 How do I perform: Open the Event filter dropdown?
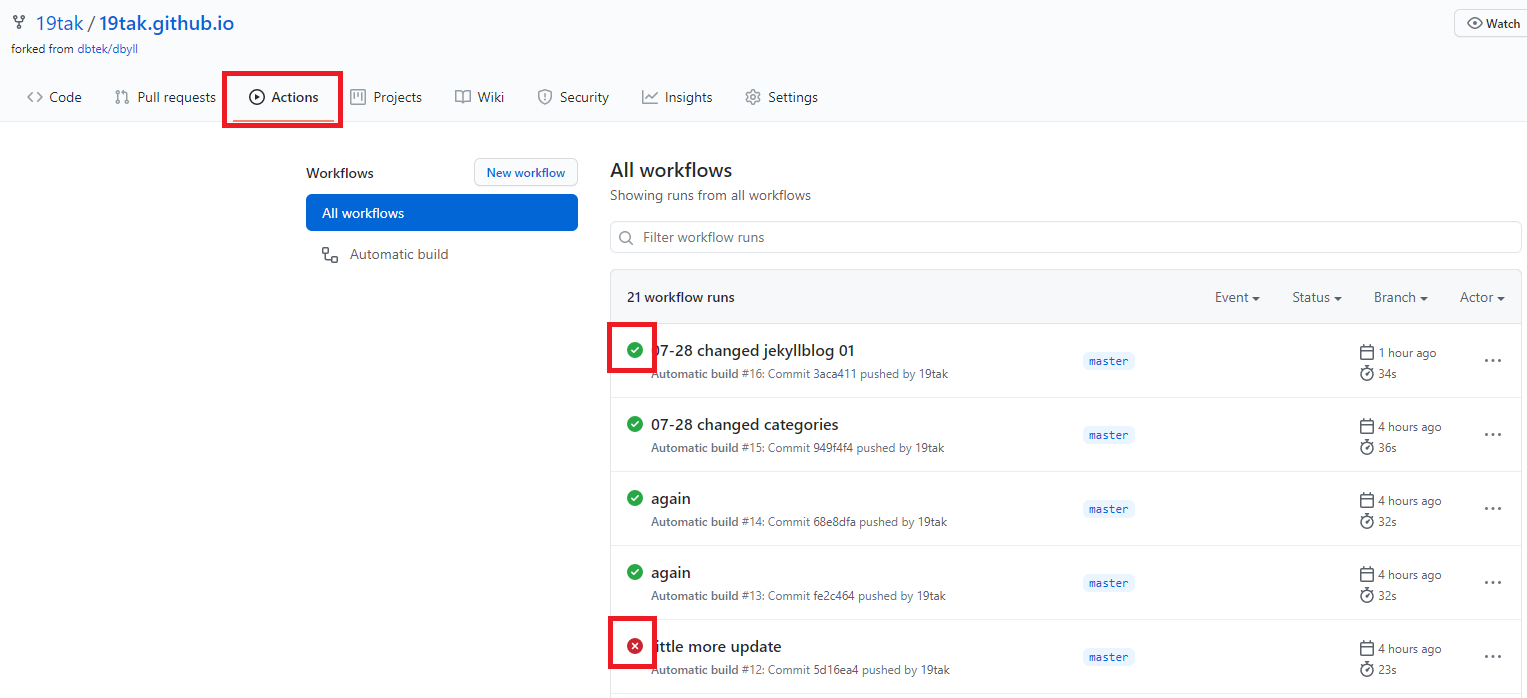(x=1237, y=297)
